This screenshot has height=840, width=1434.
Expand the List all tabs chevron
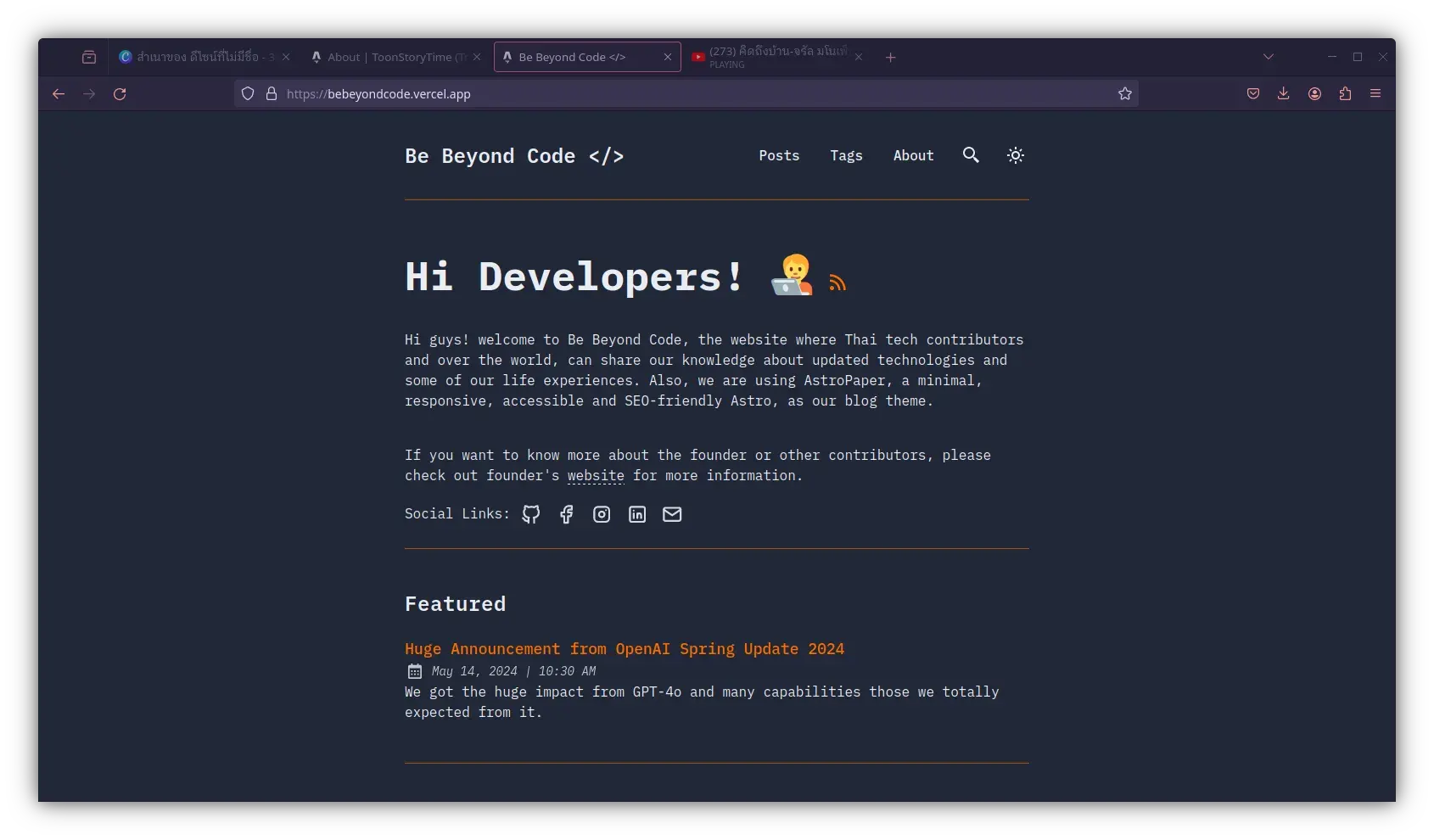(1269, 57)
